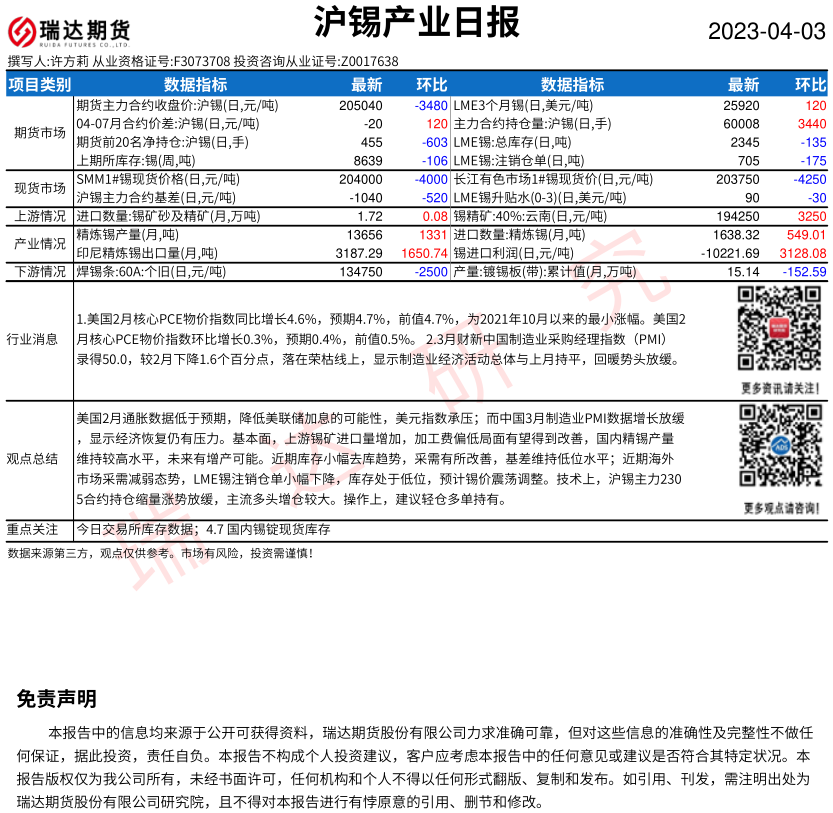Select the 期货市场 category row label
Viewport: 833px width, 813px height.
[x=40, y=132]
